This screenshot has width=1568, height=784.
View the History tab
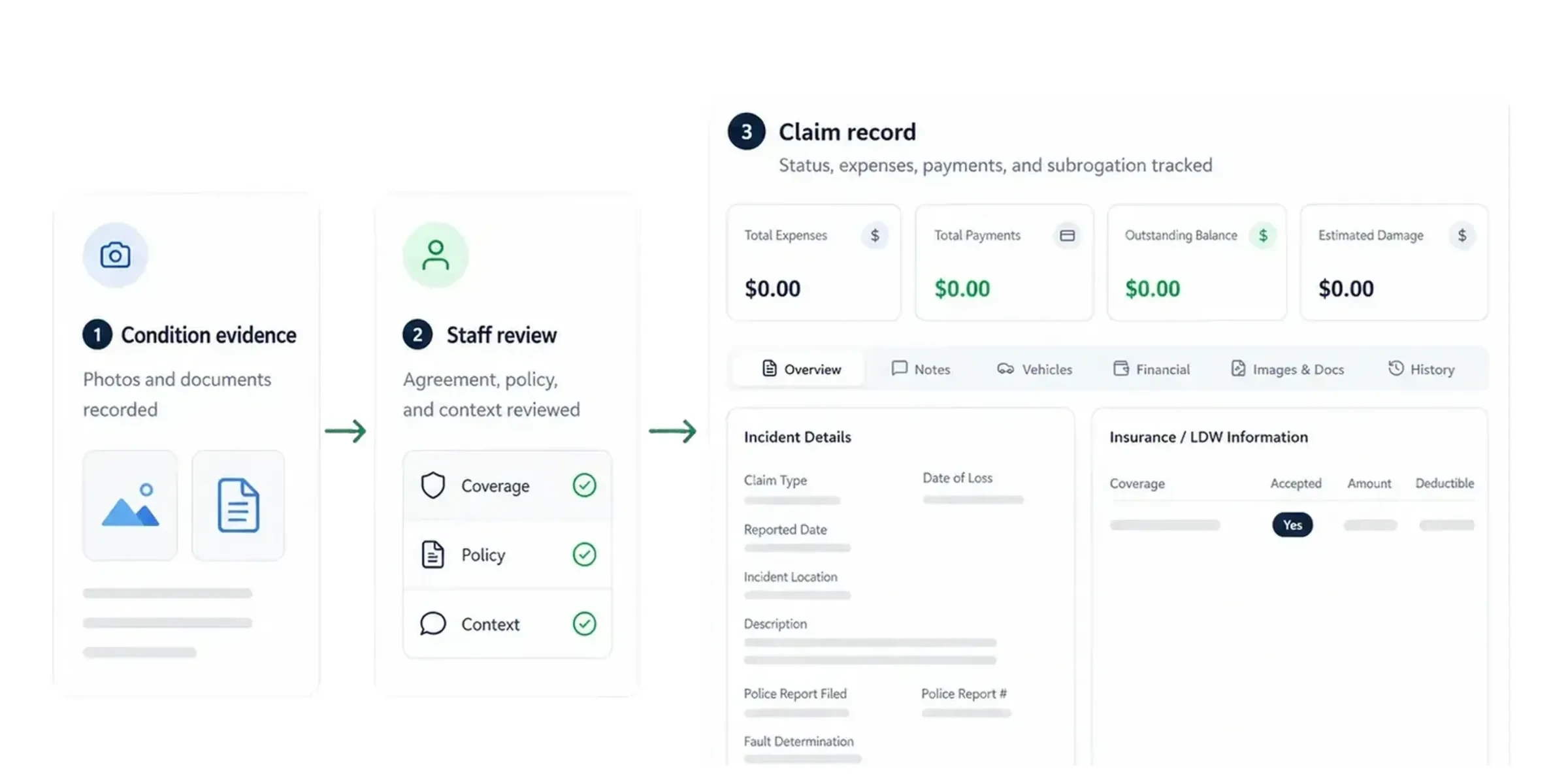pos(1421,369)
